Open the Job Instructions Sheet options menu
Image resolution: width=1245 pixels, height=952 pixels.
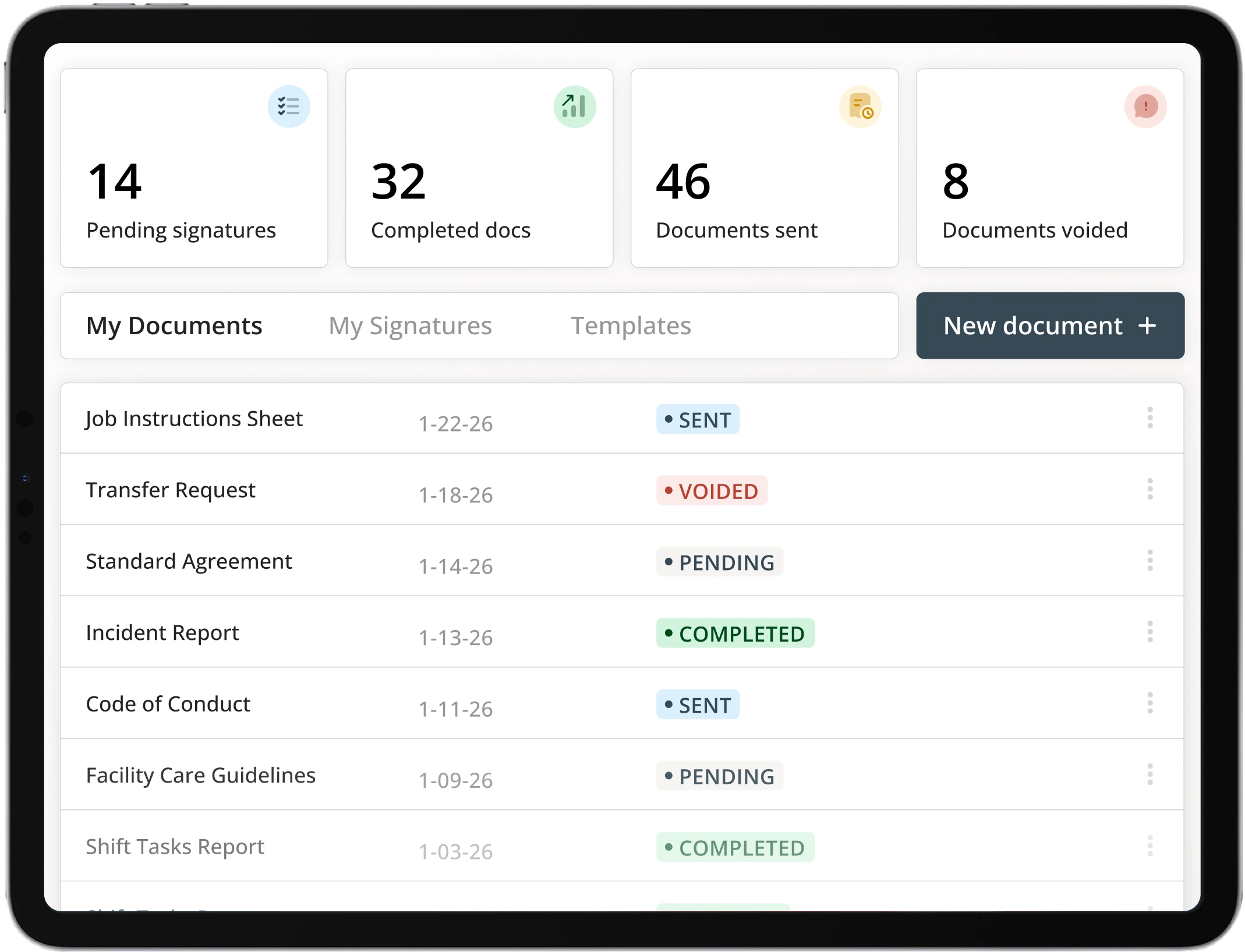pyautogui.click(x=1149, y=418)
